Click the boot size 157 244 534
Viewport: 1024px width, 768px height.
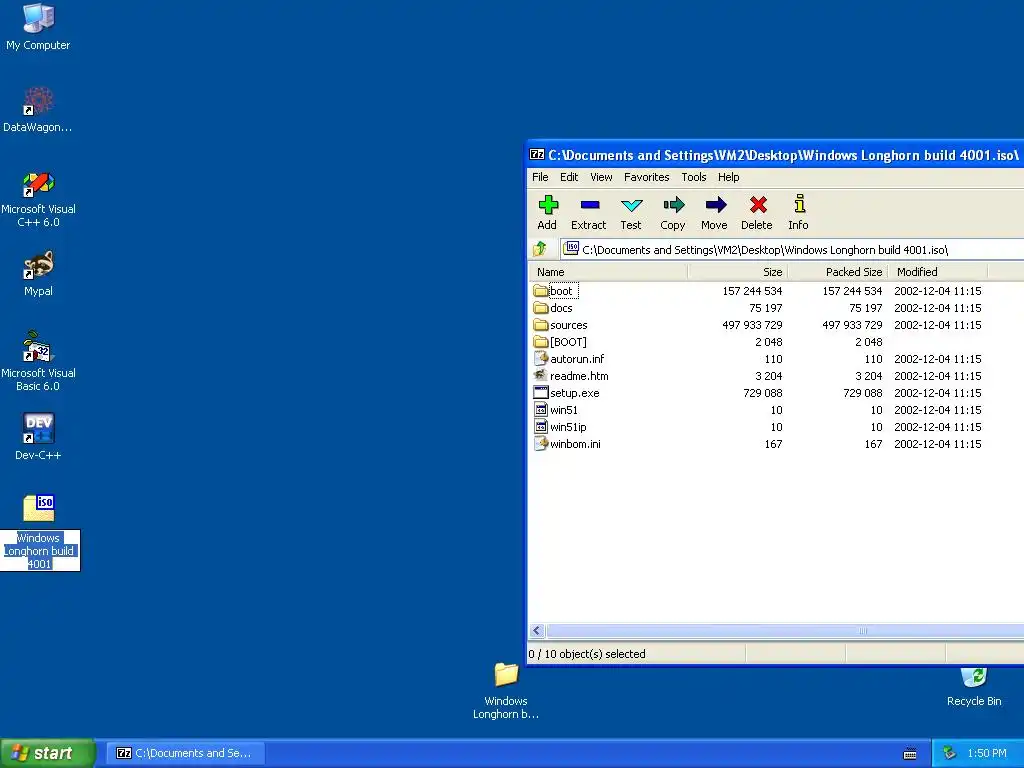point(752,291)
